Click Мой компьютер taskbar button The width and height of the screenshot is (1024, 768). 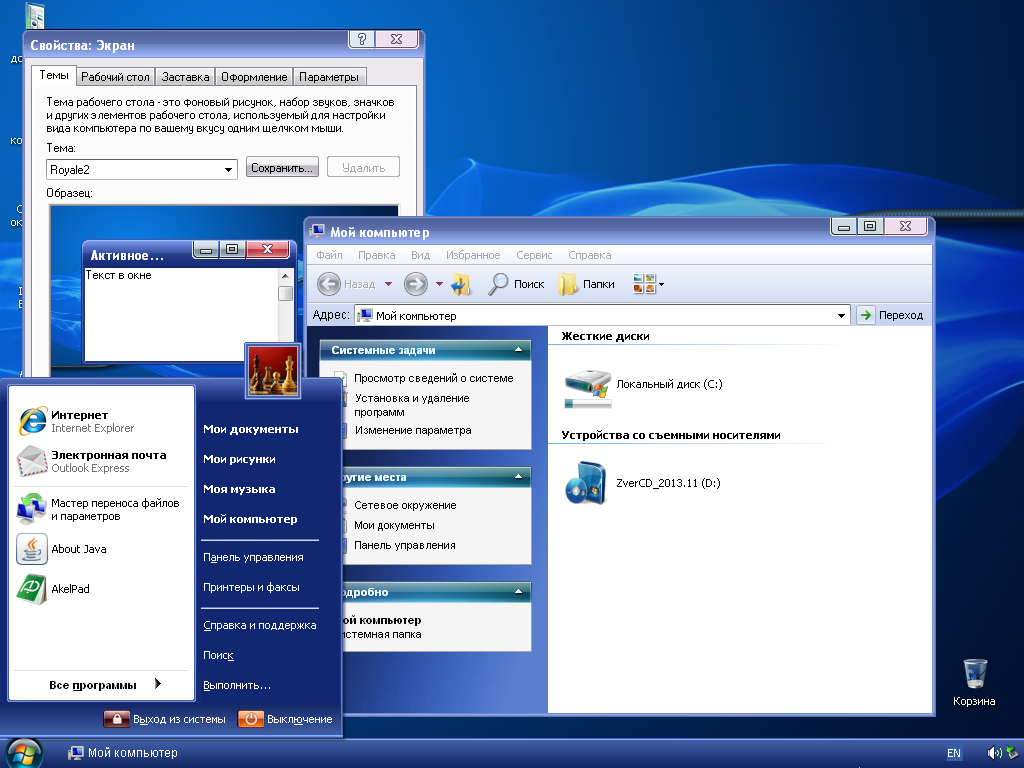[123, 753]
